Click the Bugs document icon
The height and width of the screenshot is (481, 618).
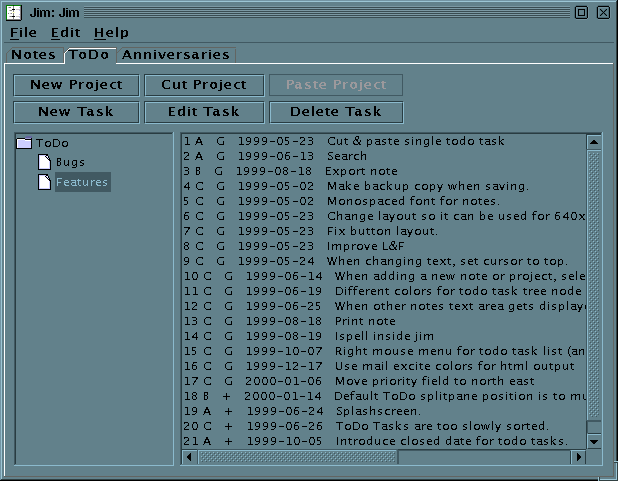tap(44, 162)
